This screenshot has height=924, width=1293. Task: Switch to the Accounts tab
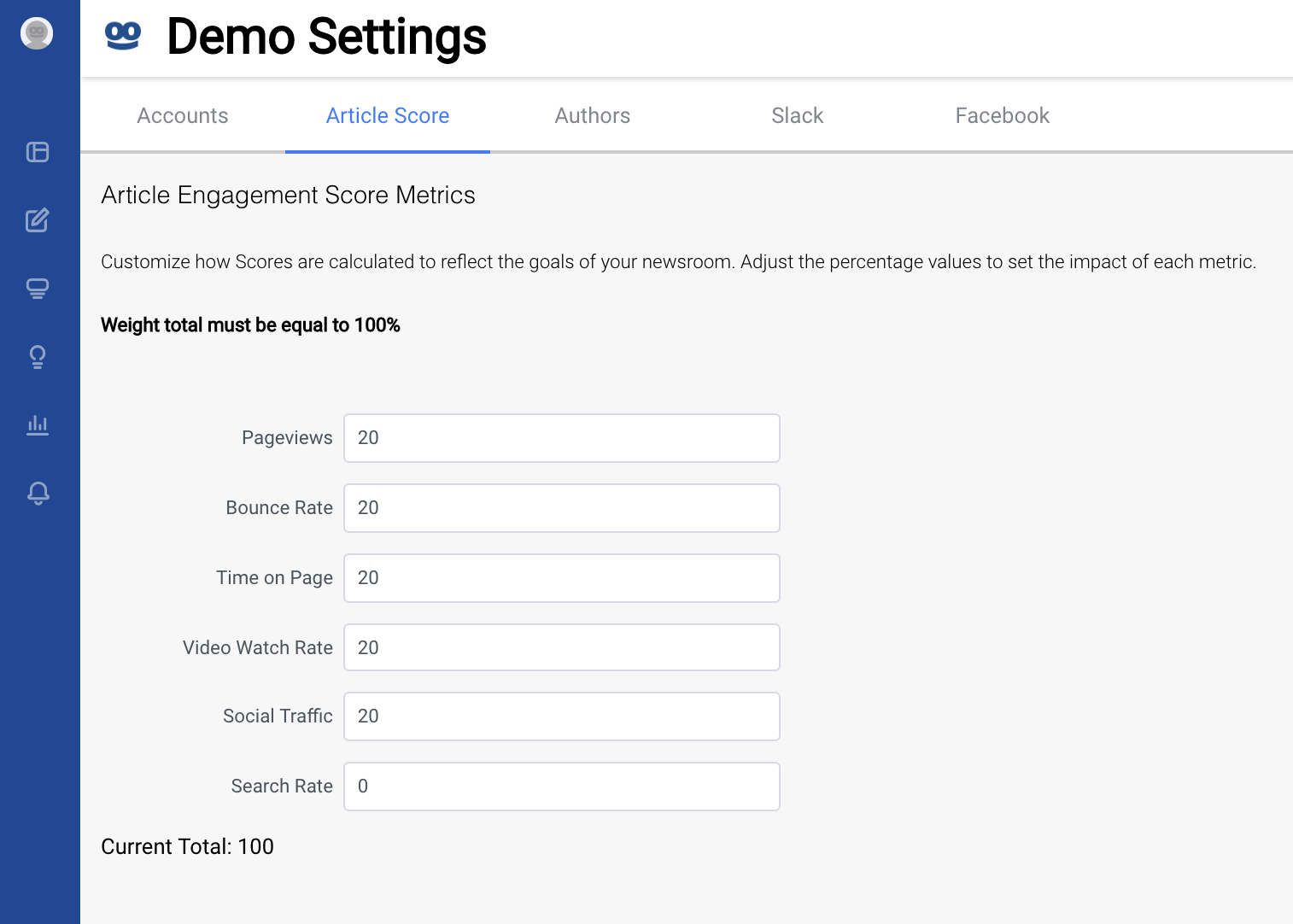pos(182,115)
